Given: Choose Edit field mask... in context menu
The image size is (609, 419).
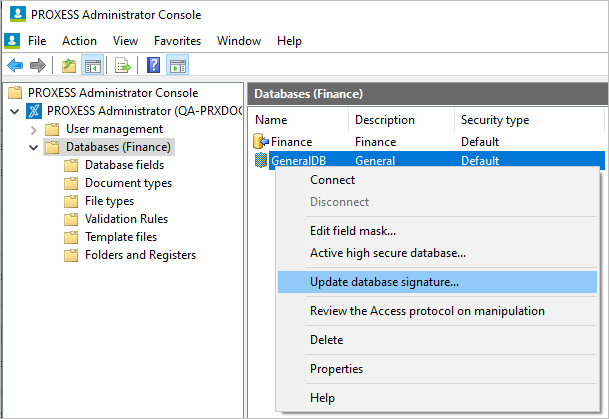Looking at the screenshot, I should 437,231.
